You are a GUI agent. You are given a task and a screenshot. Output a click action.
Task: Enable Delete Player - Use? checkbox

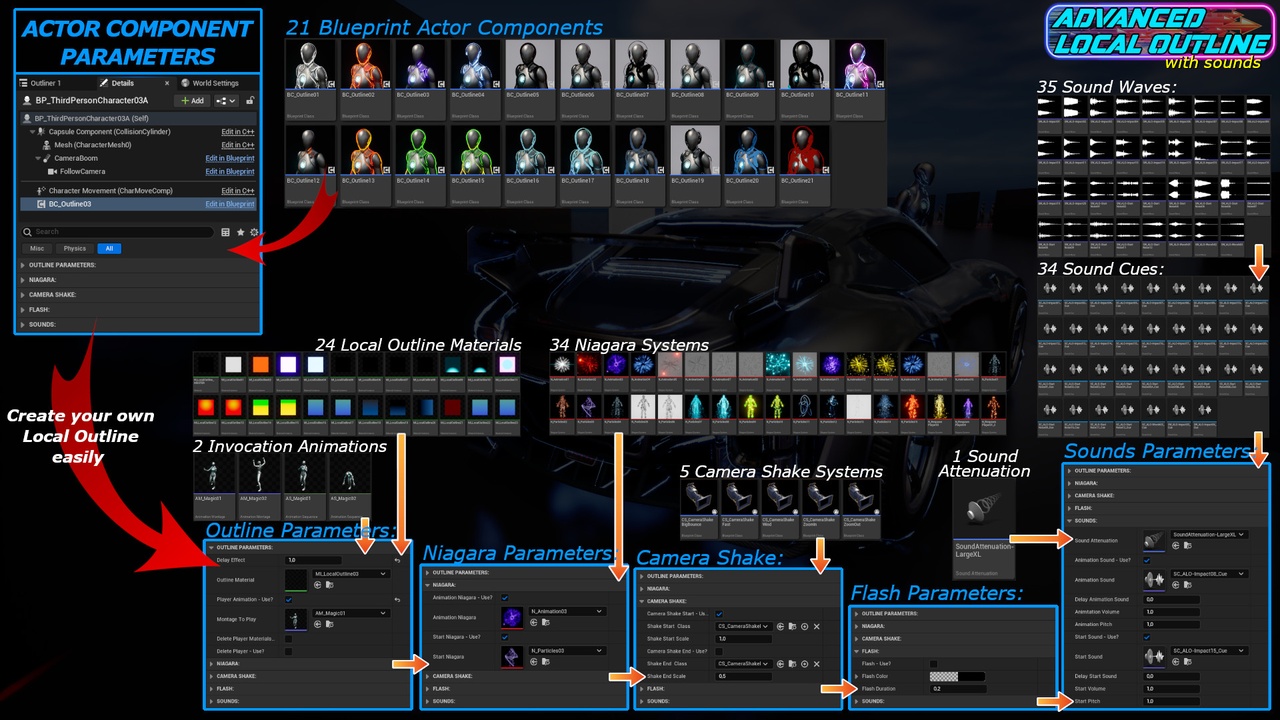click(288, 652)
